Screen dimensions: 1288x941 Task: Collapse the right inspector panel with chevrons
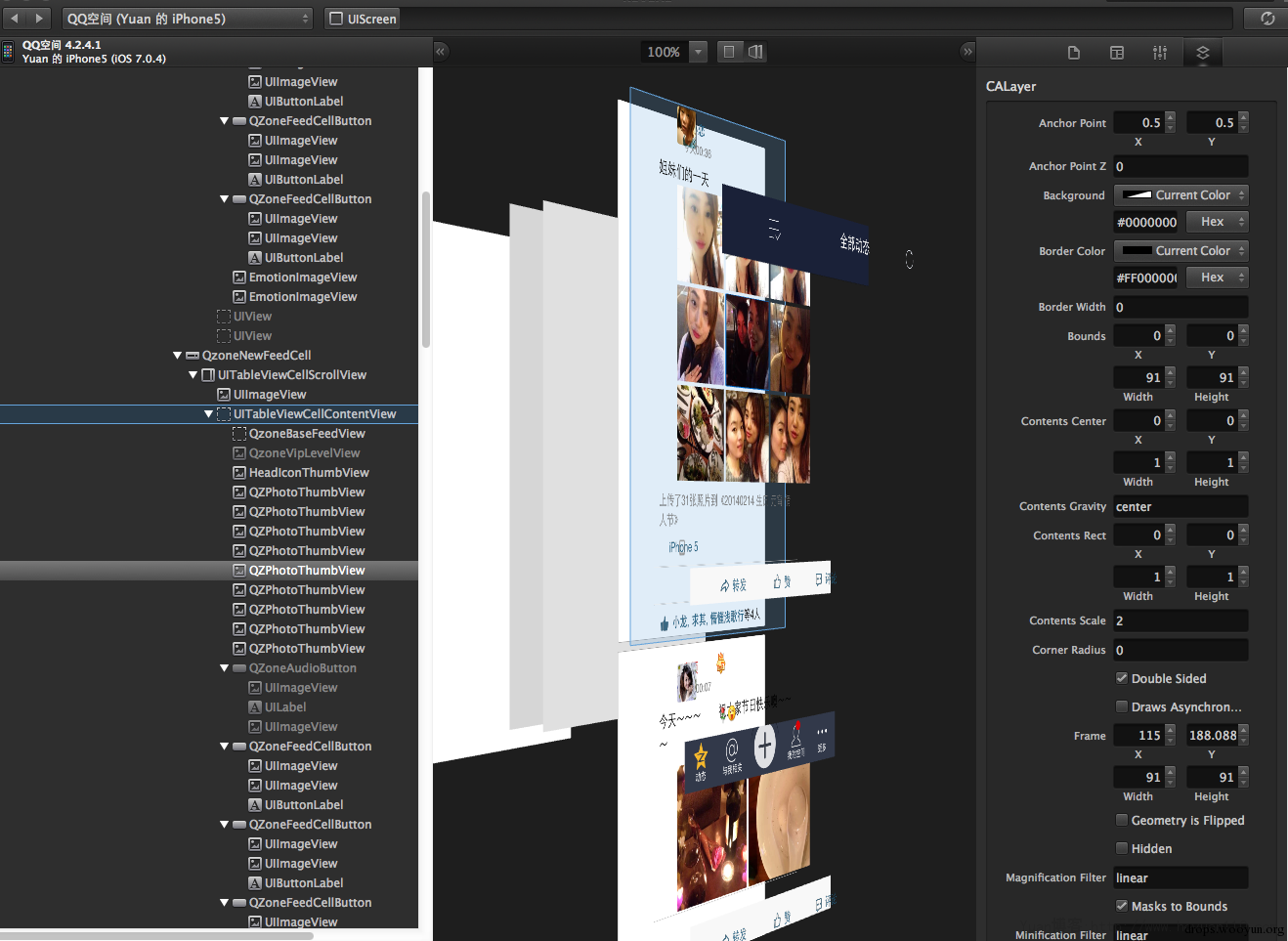click(967, 52)
